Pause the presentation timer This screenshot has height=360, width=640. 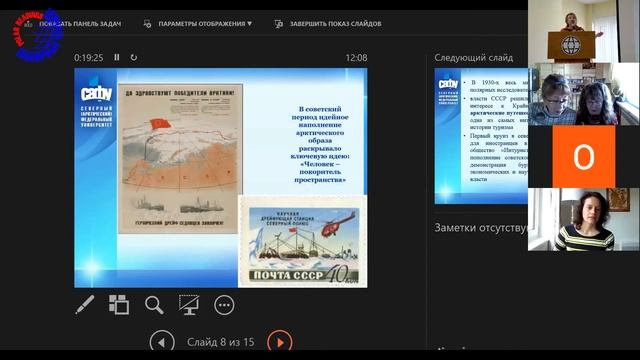tap(117, 58)
